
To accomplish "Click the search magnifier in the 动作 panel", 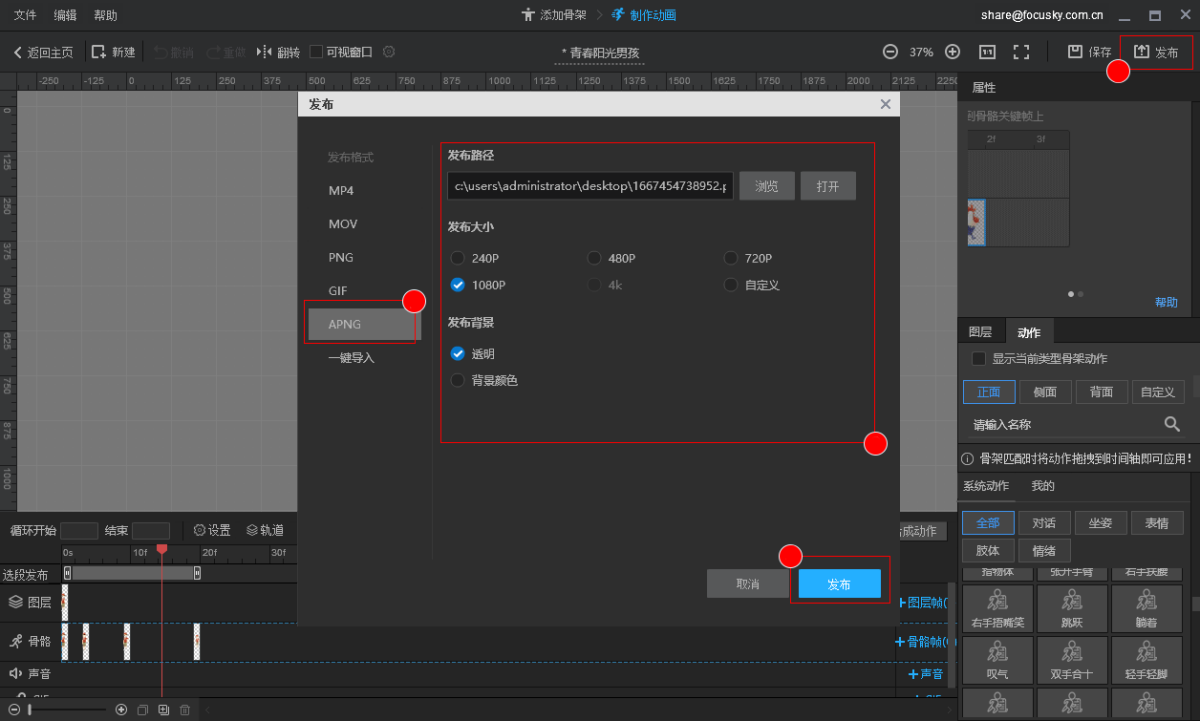I will click(x=1172, y=424).
